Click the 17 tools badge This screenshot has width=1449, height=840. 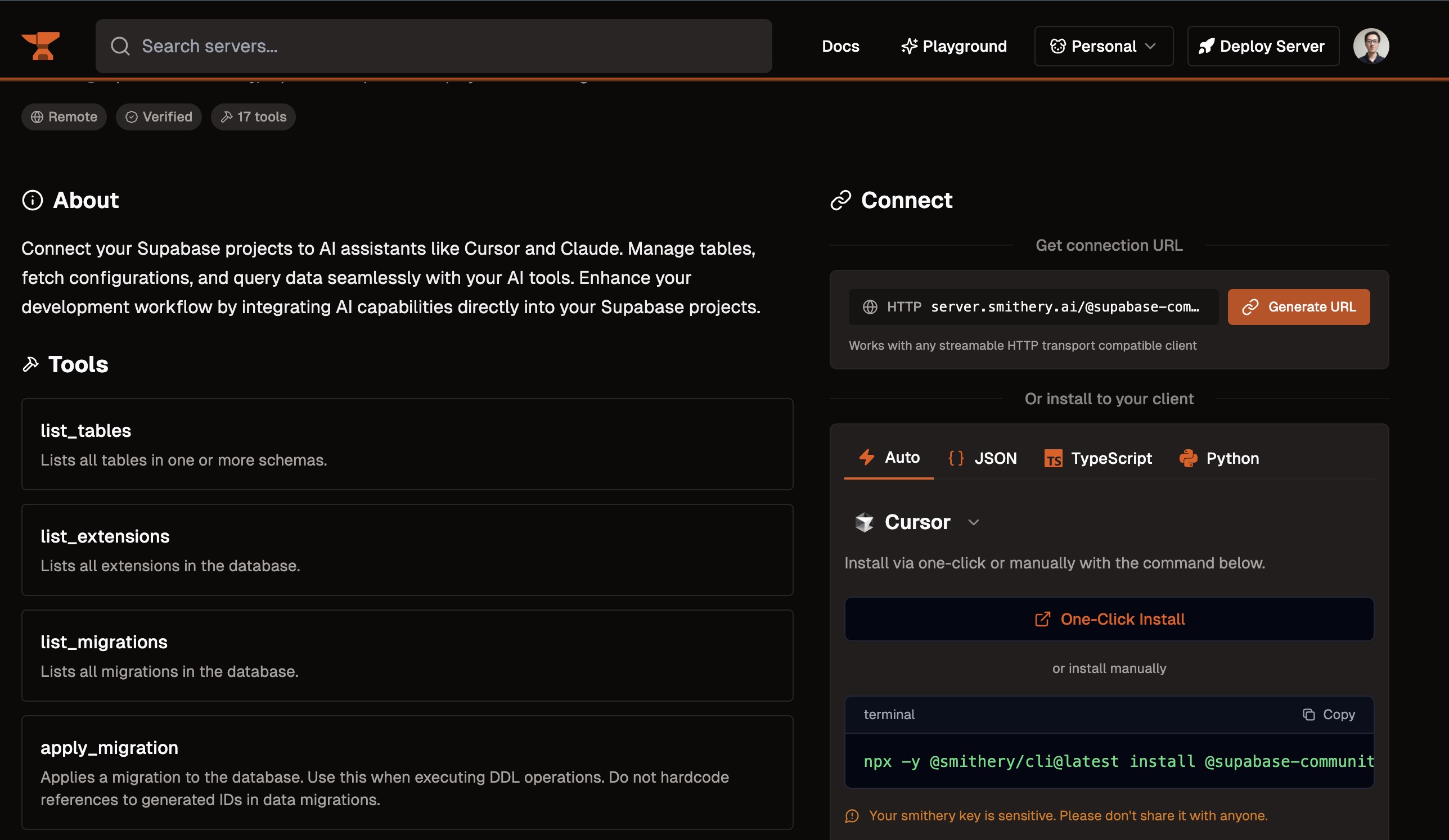click(x=253, y=116)
